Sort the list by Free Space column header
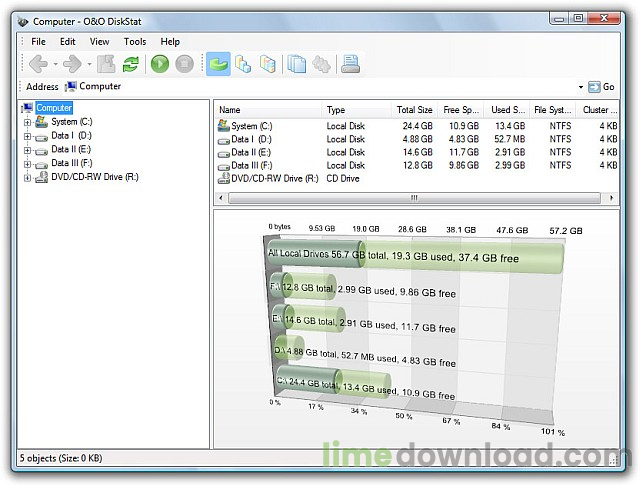This screenshot has width=640, height=486. 463,110
